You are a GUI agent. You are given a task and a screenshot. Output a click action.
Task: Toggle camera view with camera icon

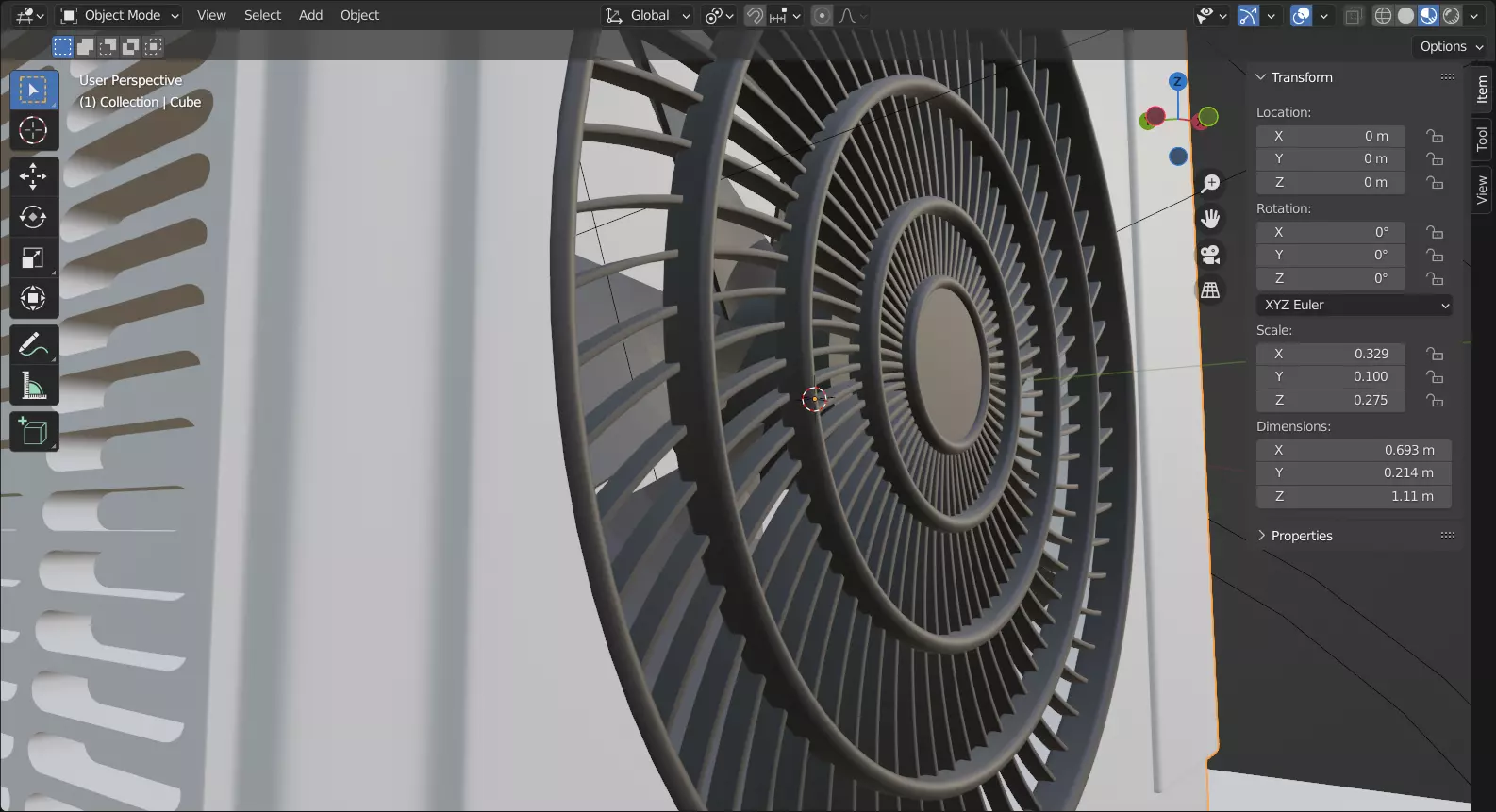click(1210, 255)
